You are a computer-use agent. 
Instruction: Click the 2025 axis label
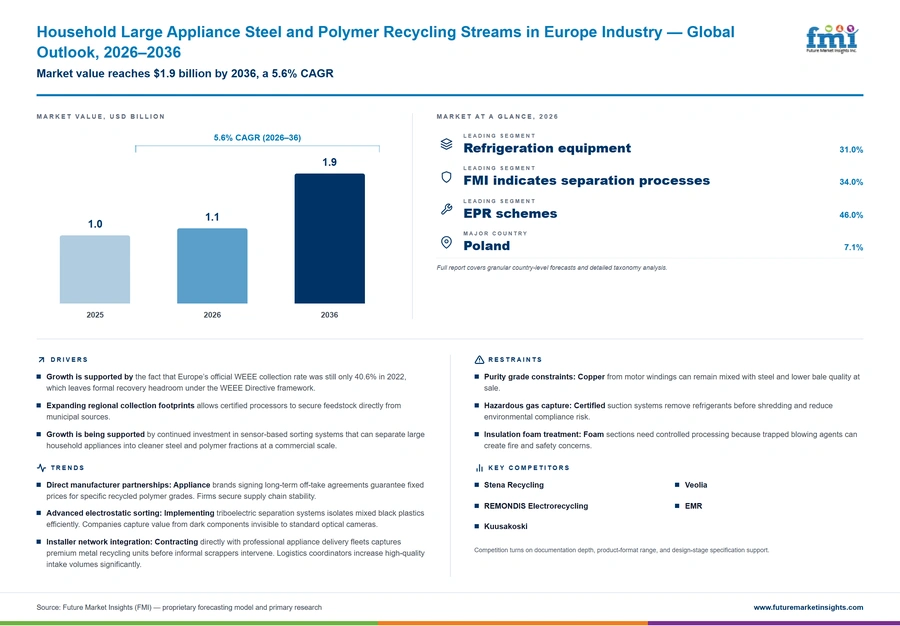(95, 315)
